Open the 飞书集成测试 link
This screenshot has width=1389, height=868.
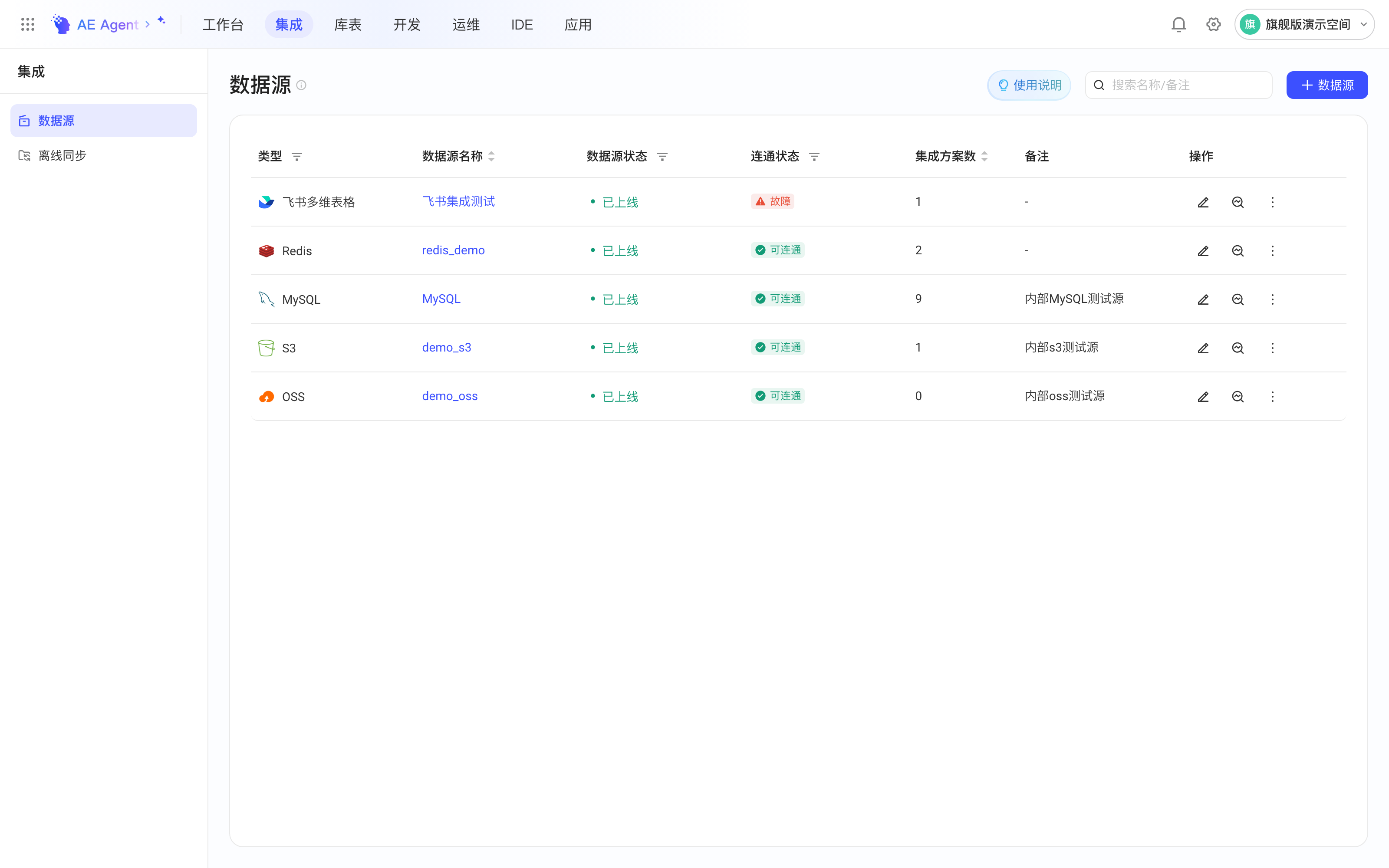click(458, 201)
